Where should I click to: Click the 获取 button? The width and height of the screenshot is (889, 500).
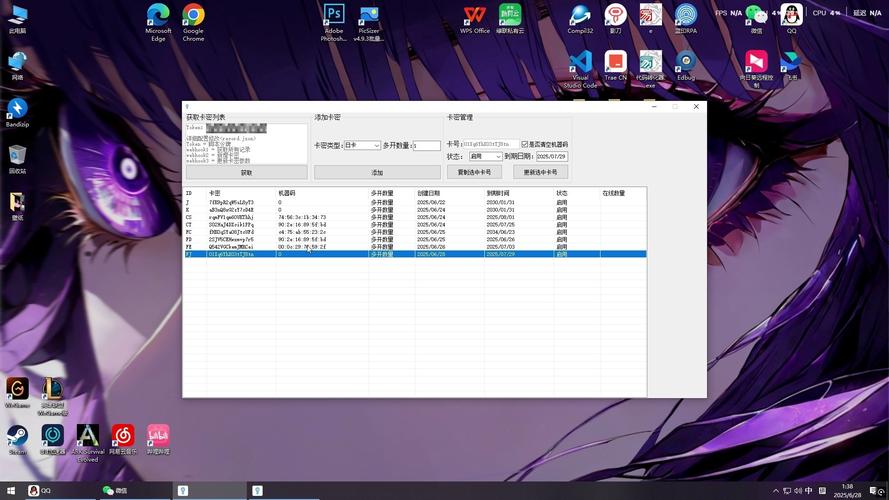tap(246, 172)
